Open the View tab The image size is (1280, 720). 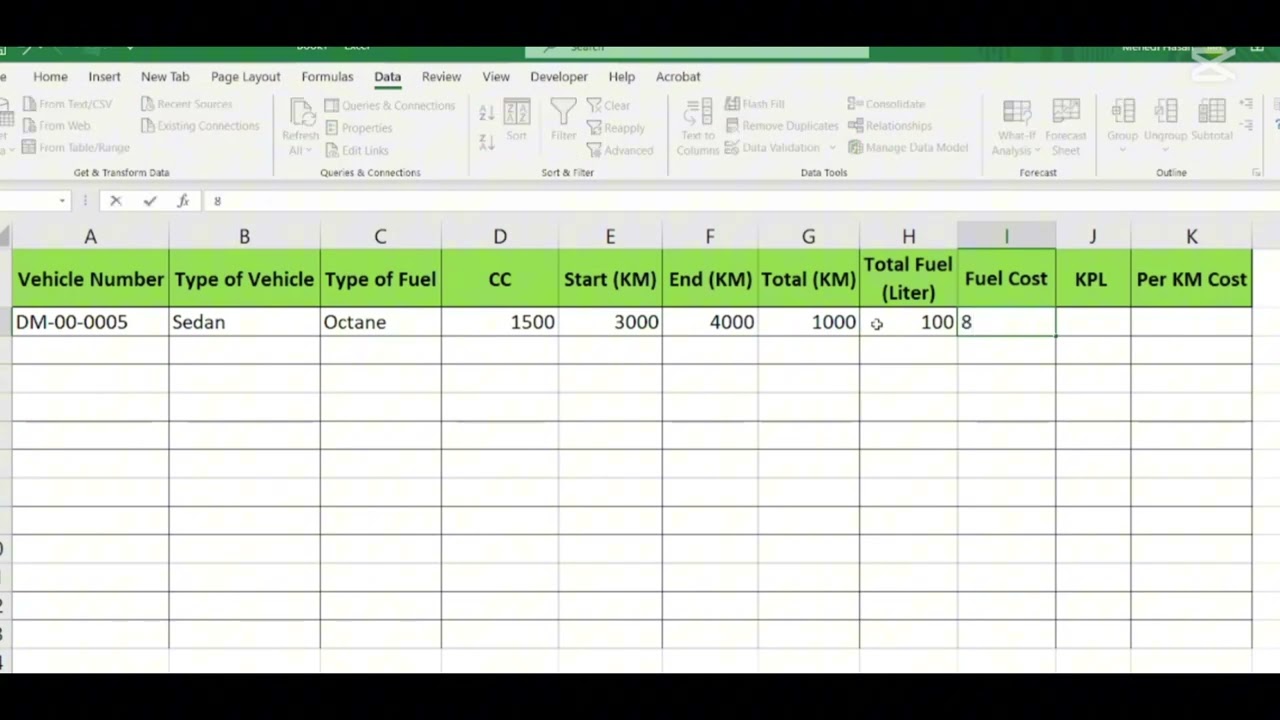496,77
